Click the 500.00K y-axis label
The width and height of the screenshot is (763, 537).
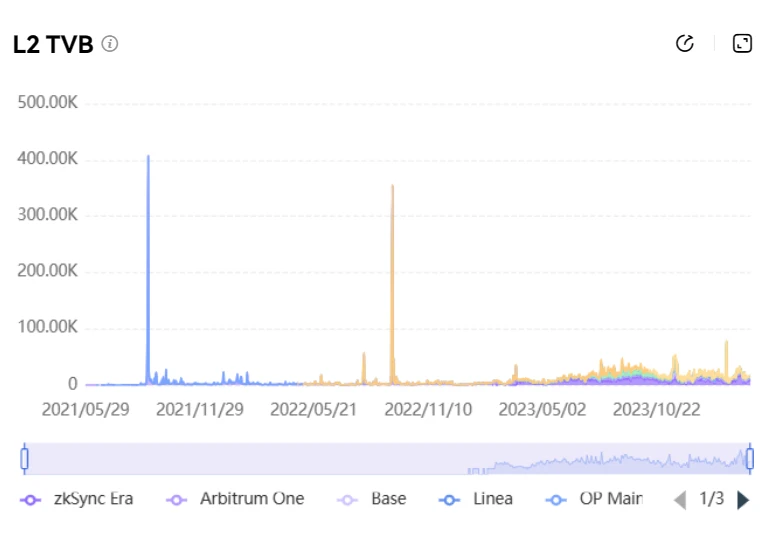point(48,103)
